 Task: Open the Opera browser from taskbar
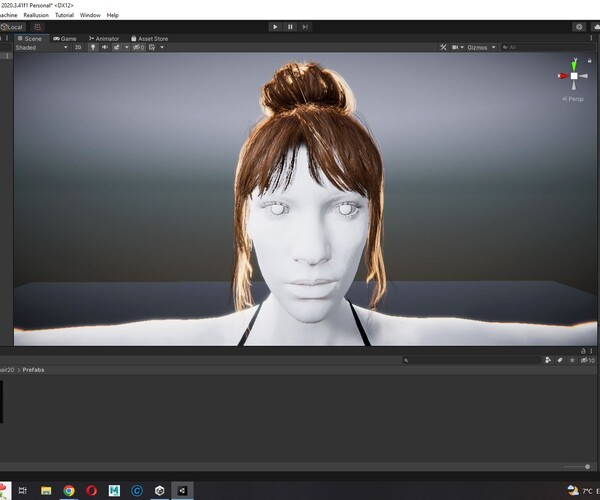[x=91, y=490]
